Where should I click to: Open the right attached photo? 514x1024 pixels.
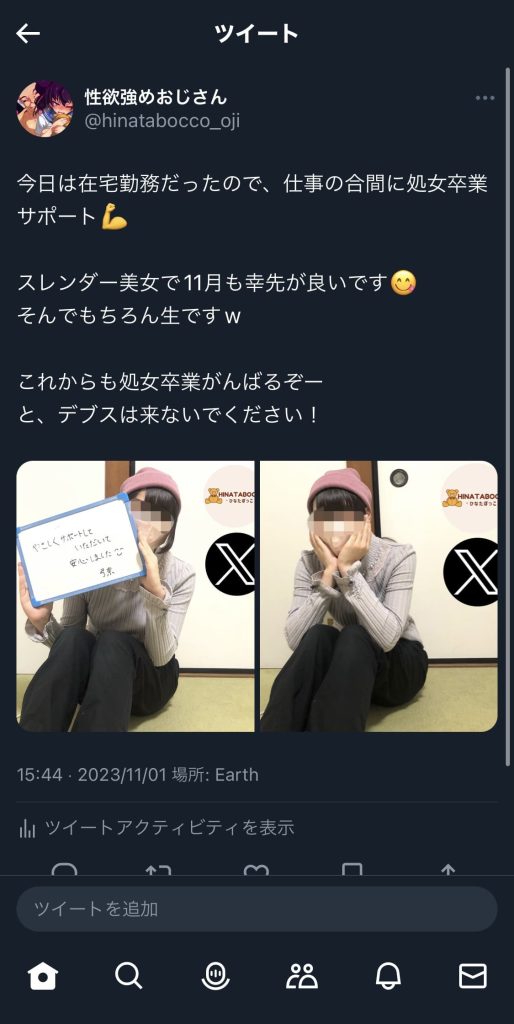(x=379, y=596)
